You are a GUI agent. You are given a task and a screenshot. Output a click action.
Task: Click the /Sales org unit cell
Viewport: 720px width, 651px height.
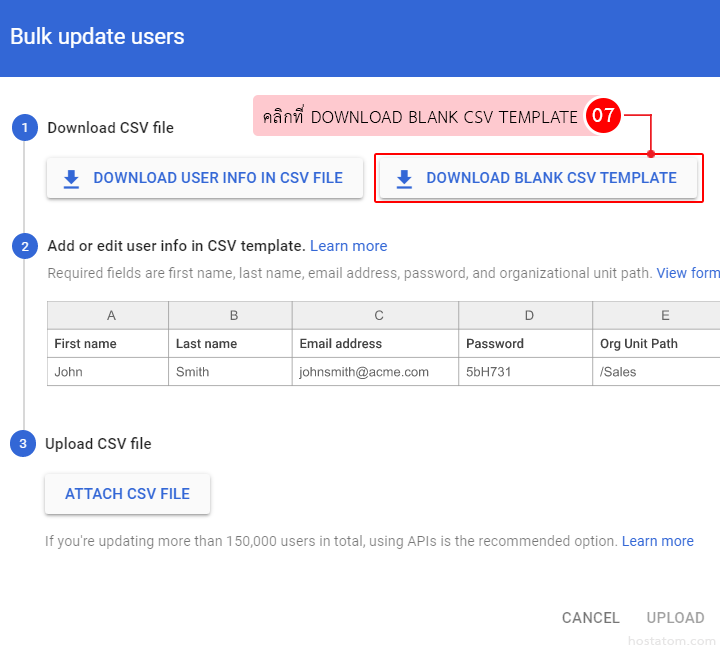[618, 372]
